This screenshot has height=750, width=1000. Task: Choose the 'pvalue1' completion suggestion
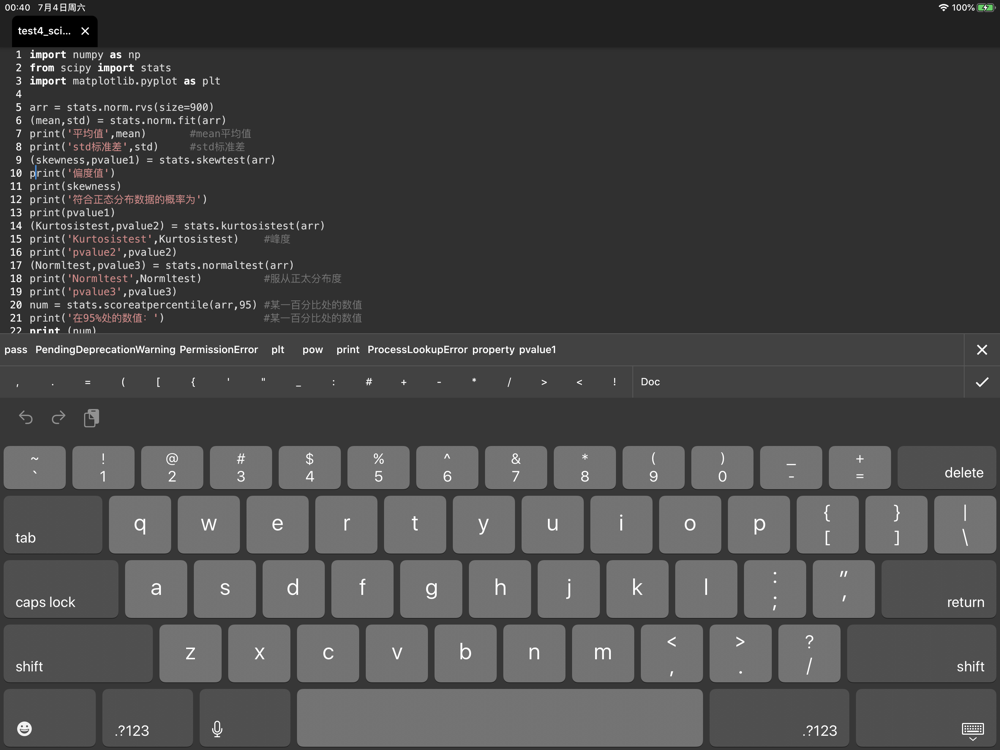coord(537,350)
